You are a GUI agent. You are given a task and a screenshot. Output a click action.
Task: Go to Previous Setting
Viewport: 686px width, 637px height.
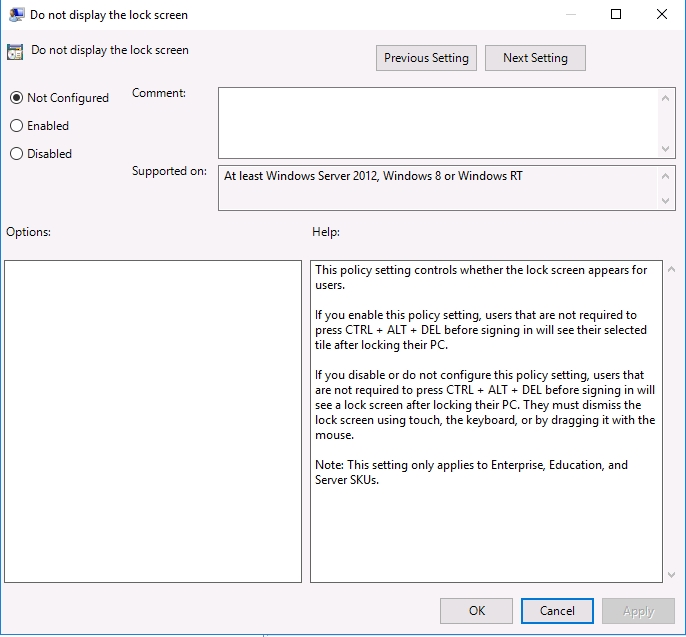[x=426, y=58]
